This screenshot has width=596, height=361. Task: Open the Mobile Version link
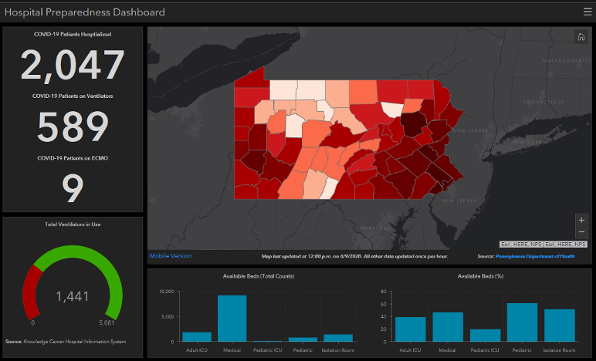[x=171, y=256]
